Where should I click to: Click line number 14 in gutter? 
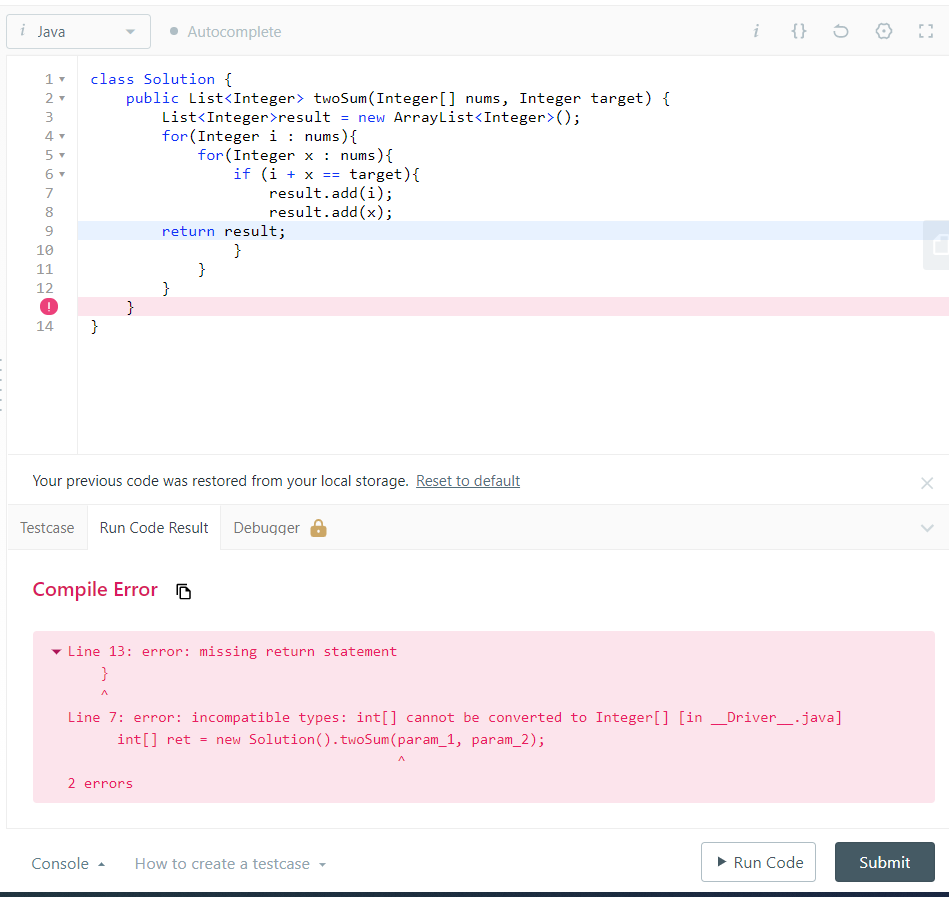(45, 326)
